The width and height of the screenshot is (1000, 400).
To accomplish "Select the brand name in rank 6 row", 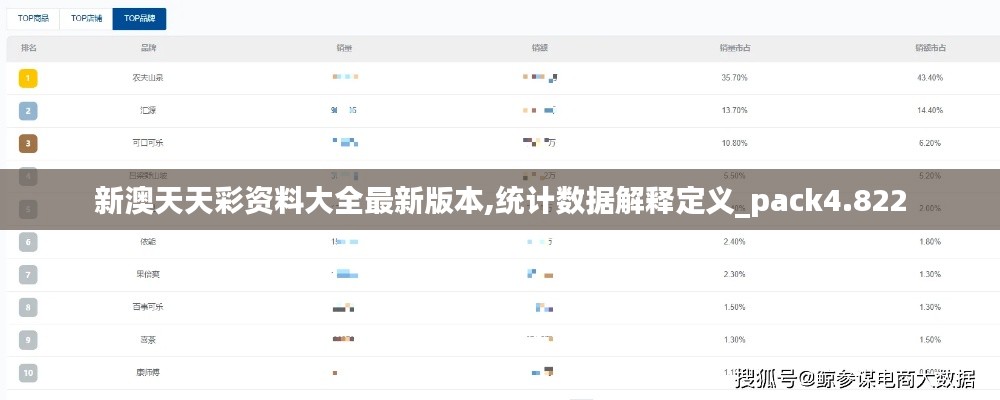I will 148,242.
